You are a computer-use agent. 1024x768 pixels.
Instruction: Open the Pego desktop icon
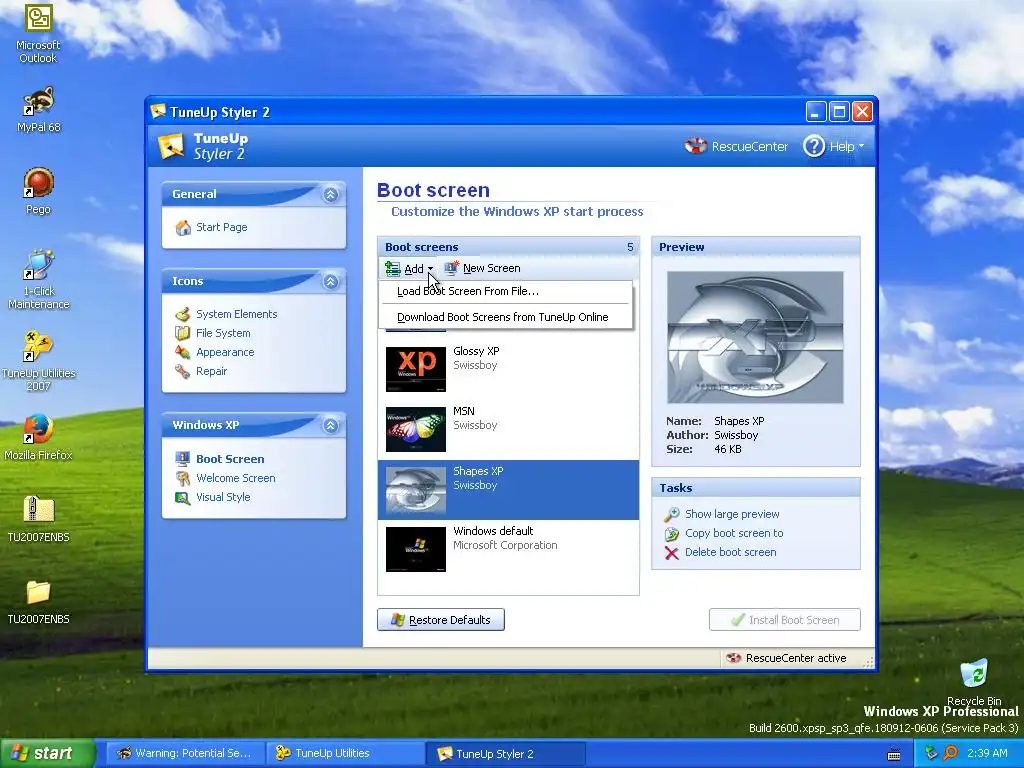[38, 183]
